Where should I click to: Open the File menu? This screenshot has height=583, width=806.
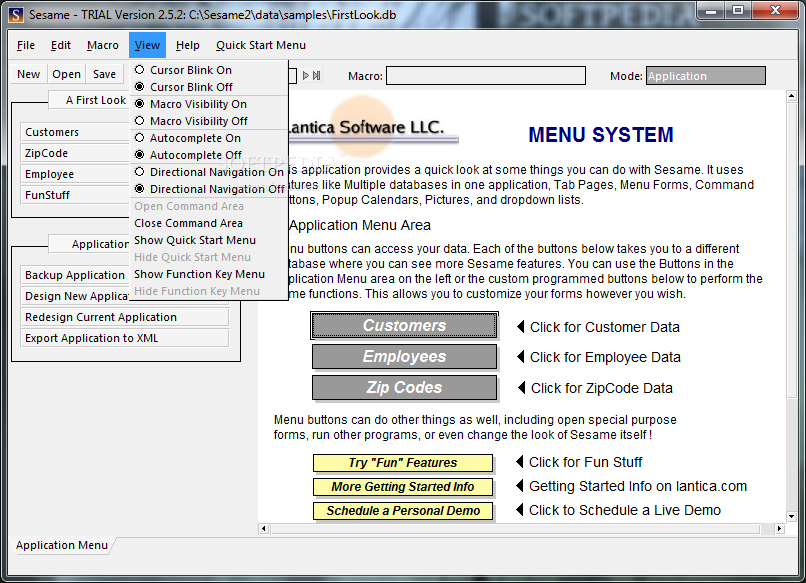[x=26, y=45]
